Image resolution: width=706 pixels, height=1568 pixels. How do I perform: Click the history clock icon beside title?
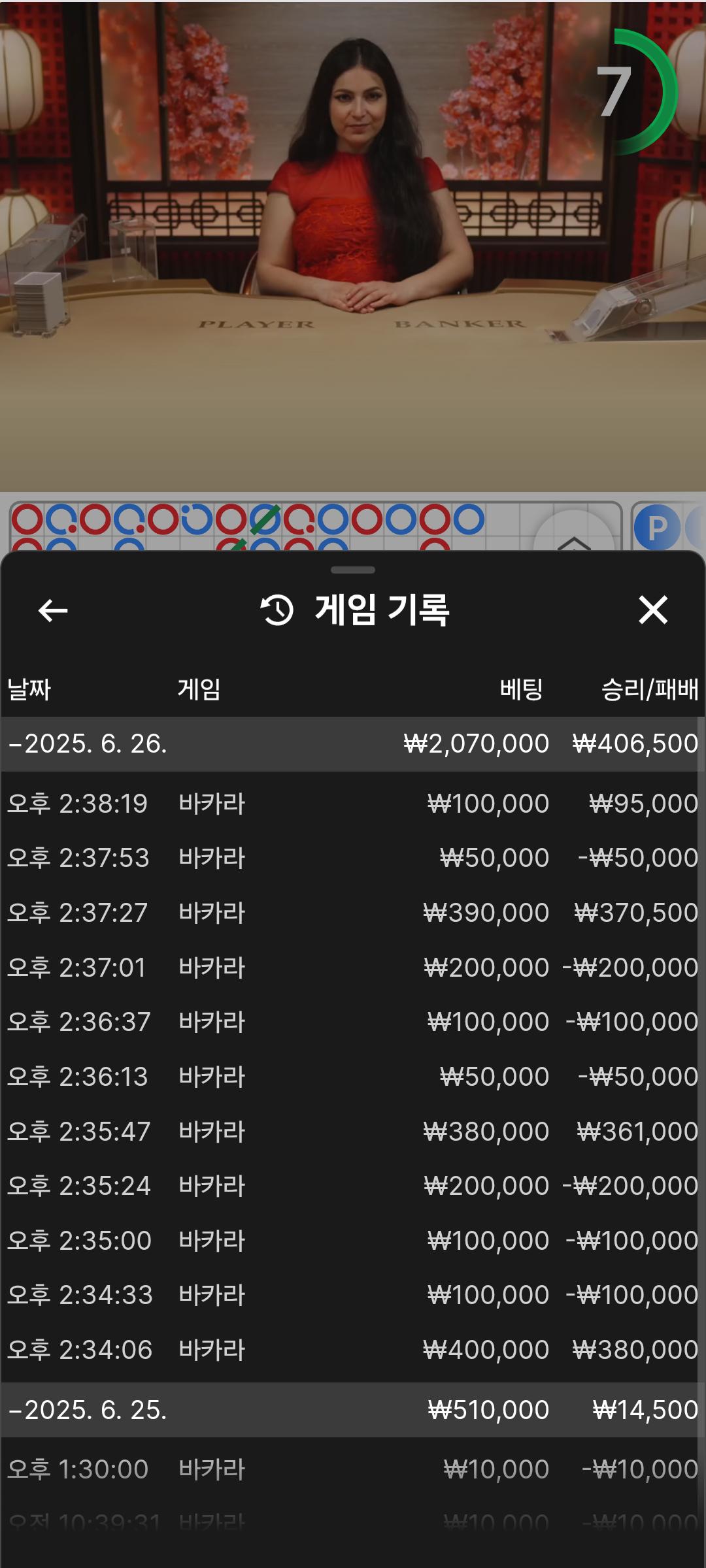tap(277, 610)
